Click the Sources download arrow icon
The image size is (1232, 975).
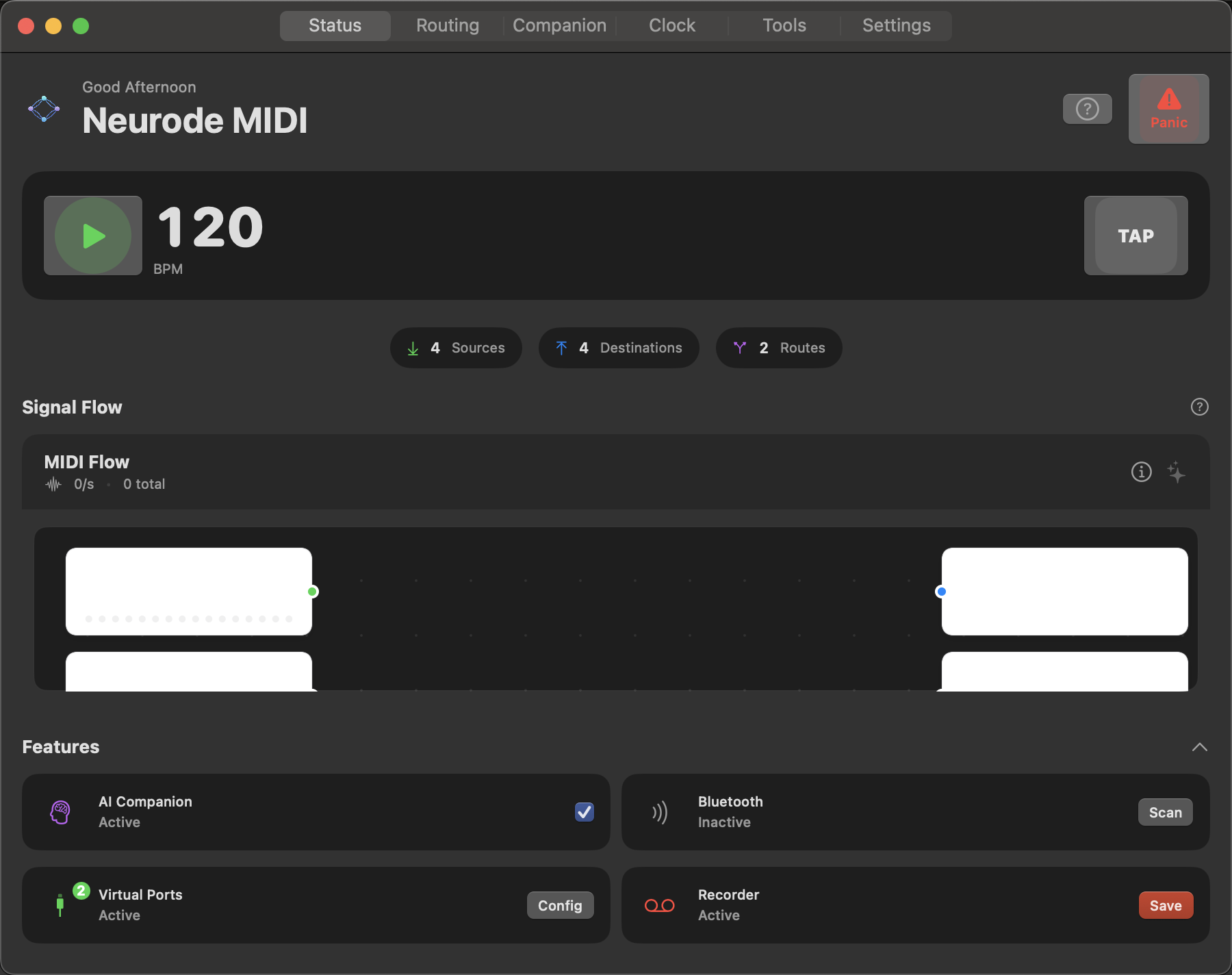(x=413, y=348)
